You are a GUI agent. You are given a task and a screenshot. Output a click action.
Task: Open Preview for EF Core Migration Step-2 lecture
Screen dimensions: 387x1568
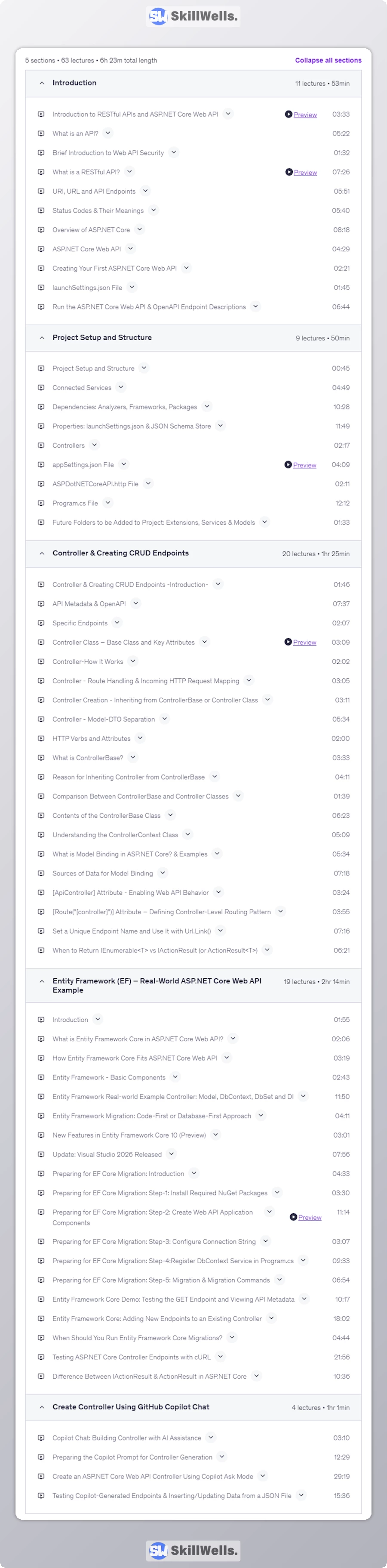click(309, 1217)
